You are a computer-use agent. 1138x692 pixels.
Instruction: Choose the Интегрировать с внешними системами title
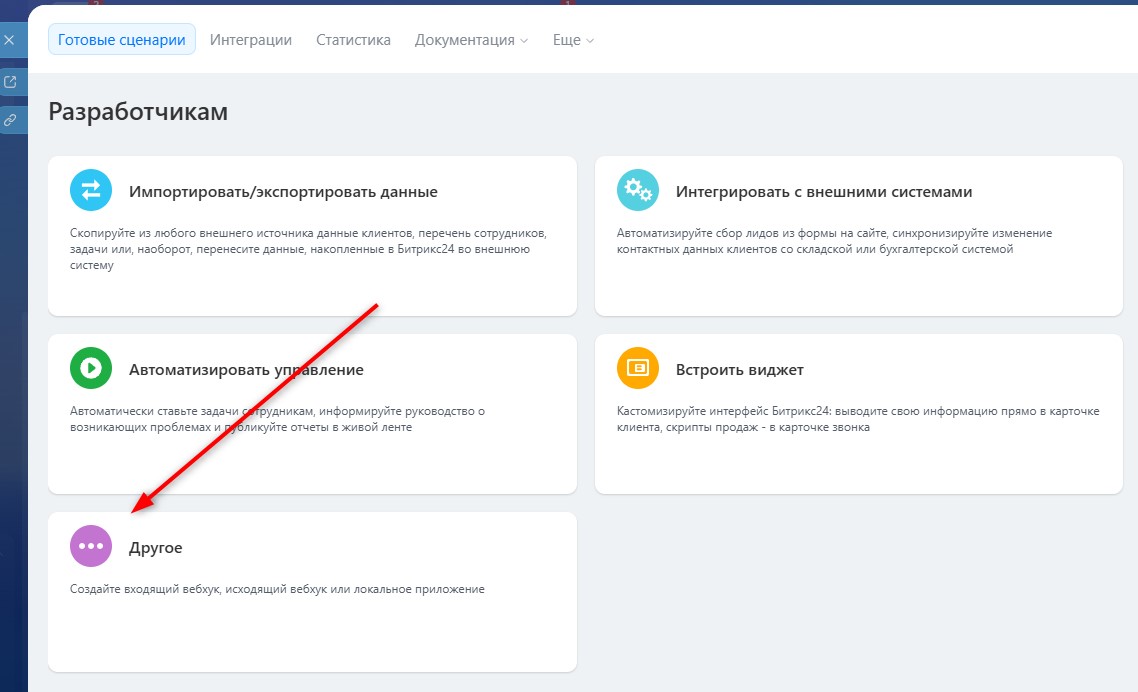[824, 192]
